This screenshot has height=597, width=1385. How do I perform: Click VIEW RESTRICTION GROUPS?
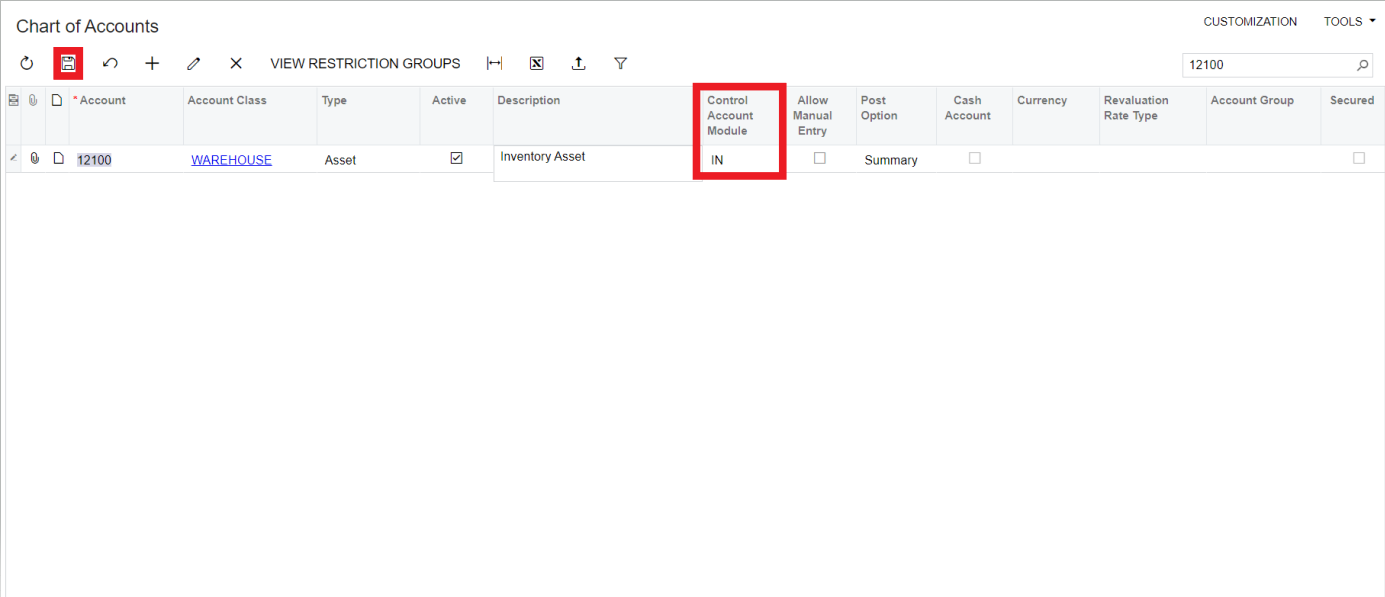click(x=365, y=63)
